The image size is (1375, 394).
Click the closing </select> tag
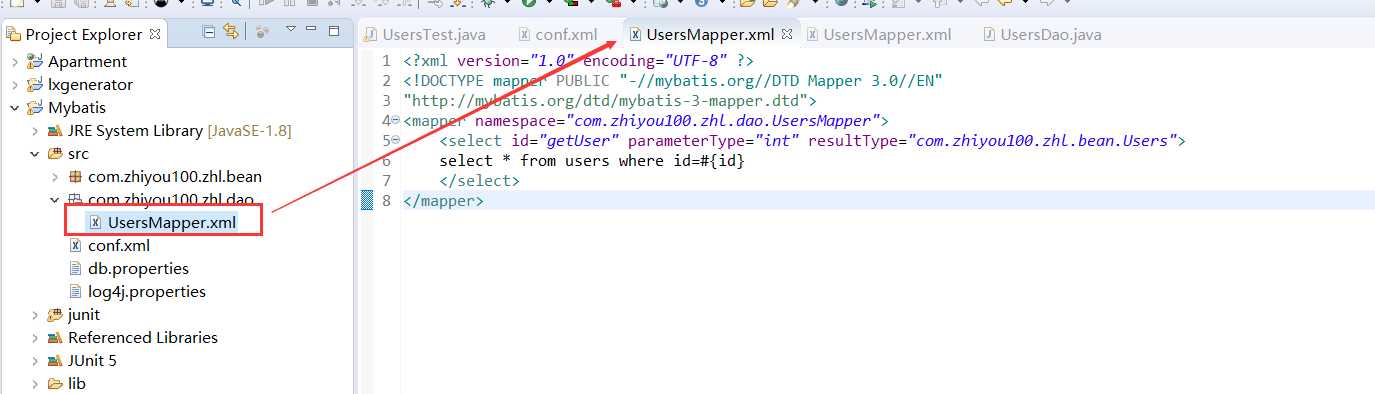479,181
